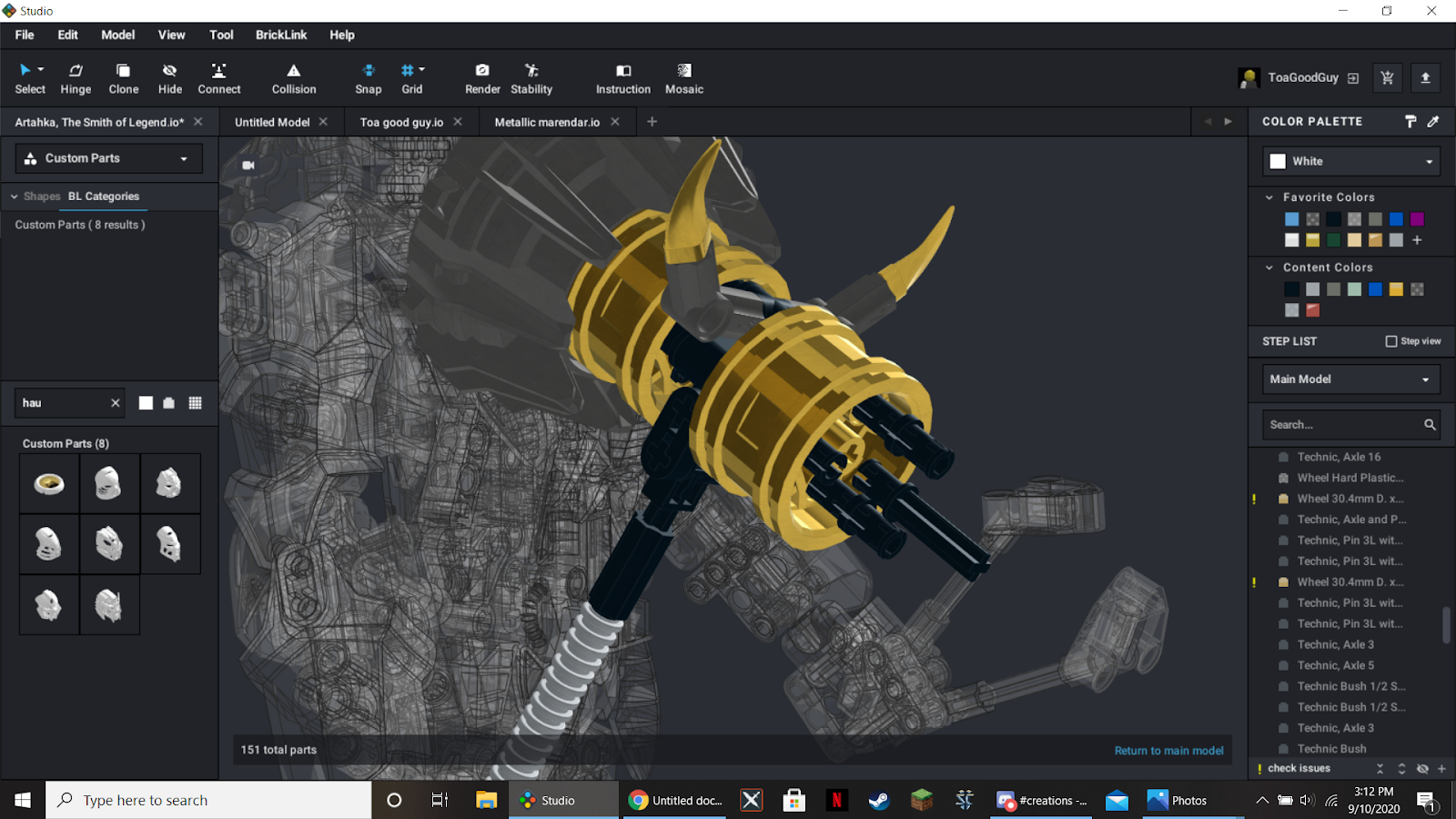Viewport: 1456px width, 819px height.
Task: Select Wheel Hard Plastic in step list
Action: [x=1350, y=478]
